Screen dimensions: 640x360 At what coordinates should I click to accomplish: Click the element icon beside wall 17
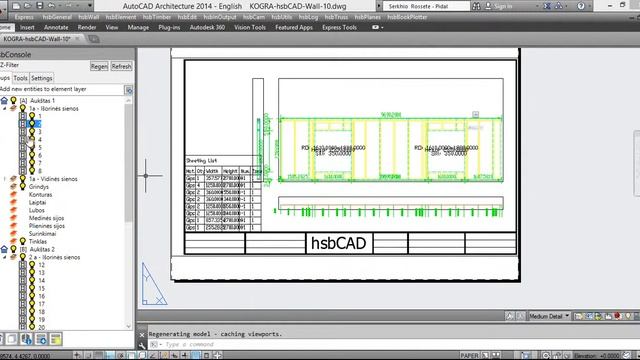click(23, 304)
